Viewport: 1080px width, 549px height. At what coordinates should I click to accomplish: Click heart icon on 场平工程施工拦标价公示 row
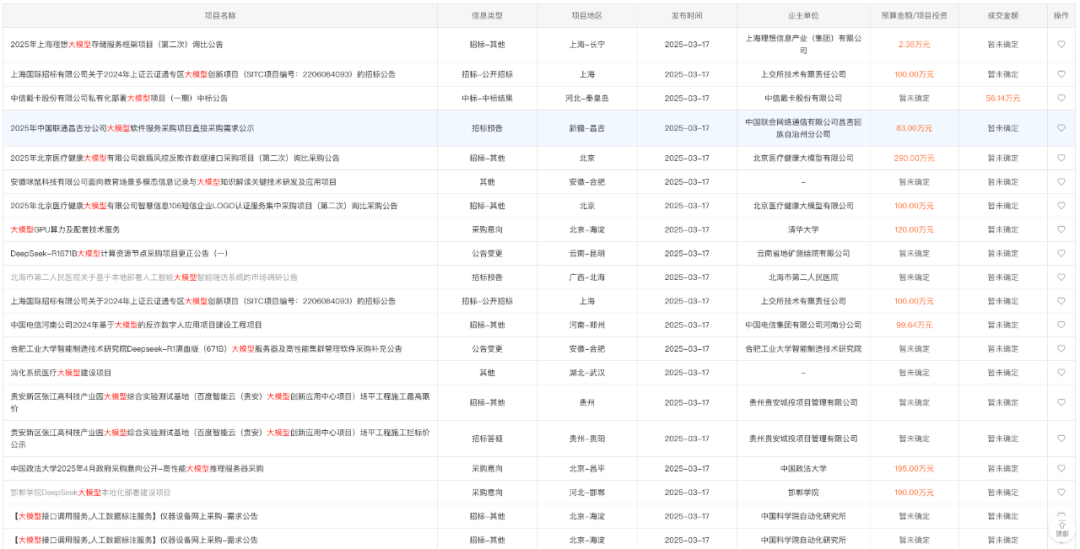[1061, 438]
